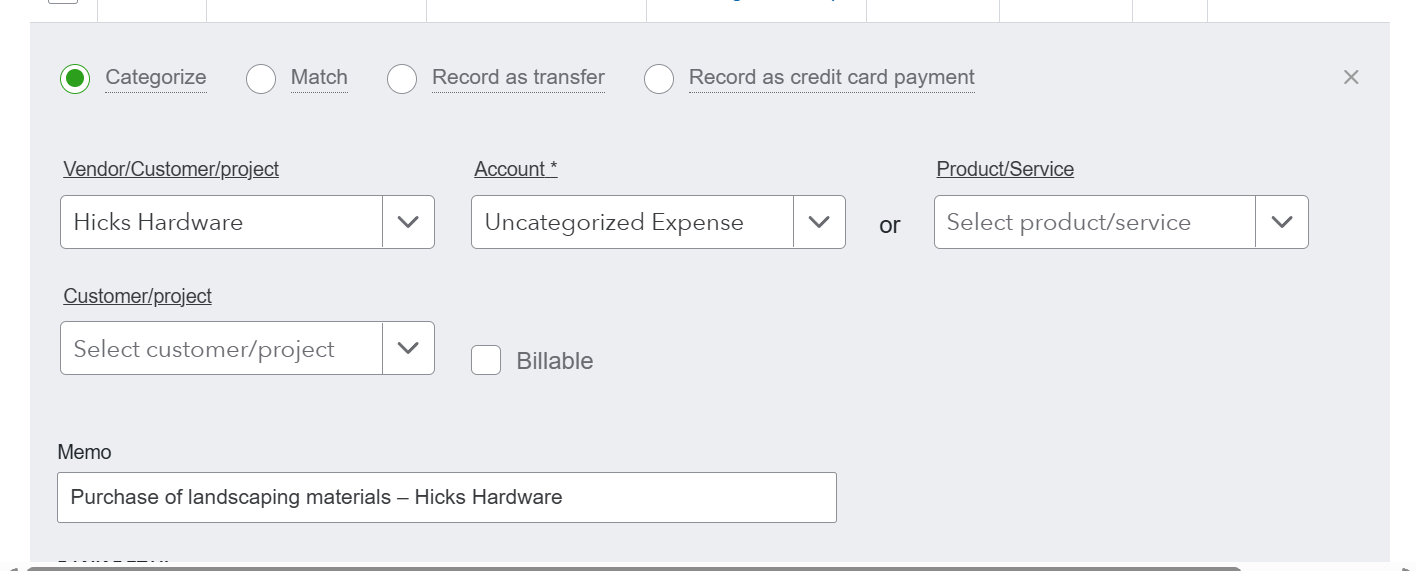Tick the Billable checkbox
This screenshot has width=1416, height=571.
pos(486,360)
